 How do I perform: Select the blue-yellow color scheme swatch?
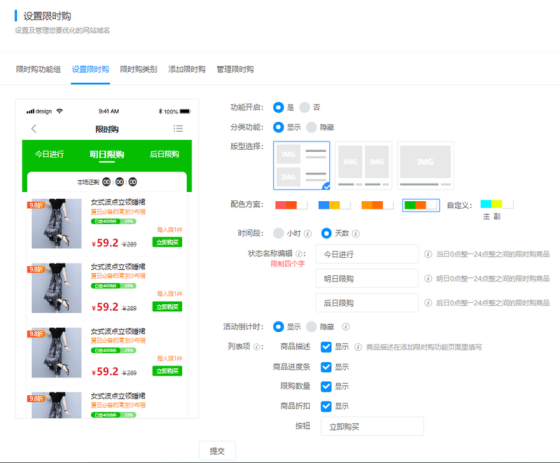(334, 205)
